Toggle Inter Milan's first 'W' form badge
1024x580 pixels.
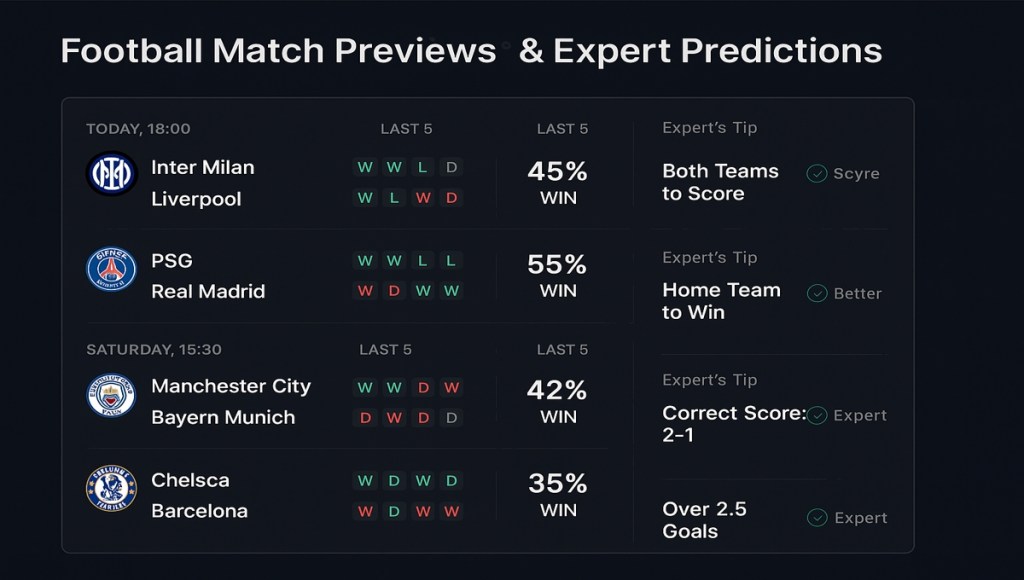(365, 168)
